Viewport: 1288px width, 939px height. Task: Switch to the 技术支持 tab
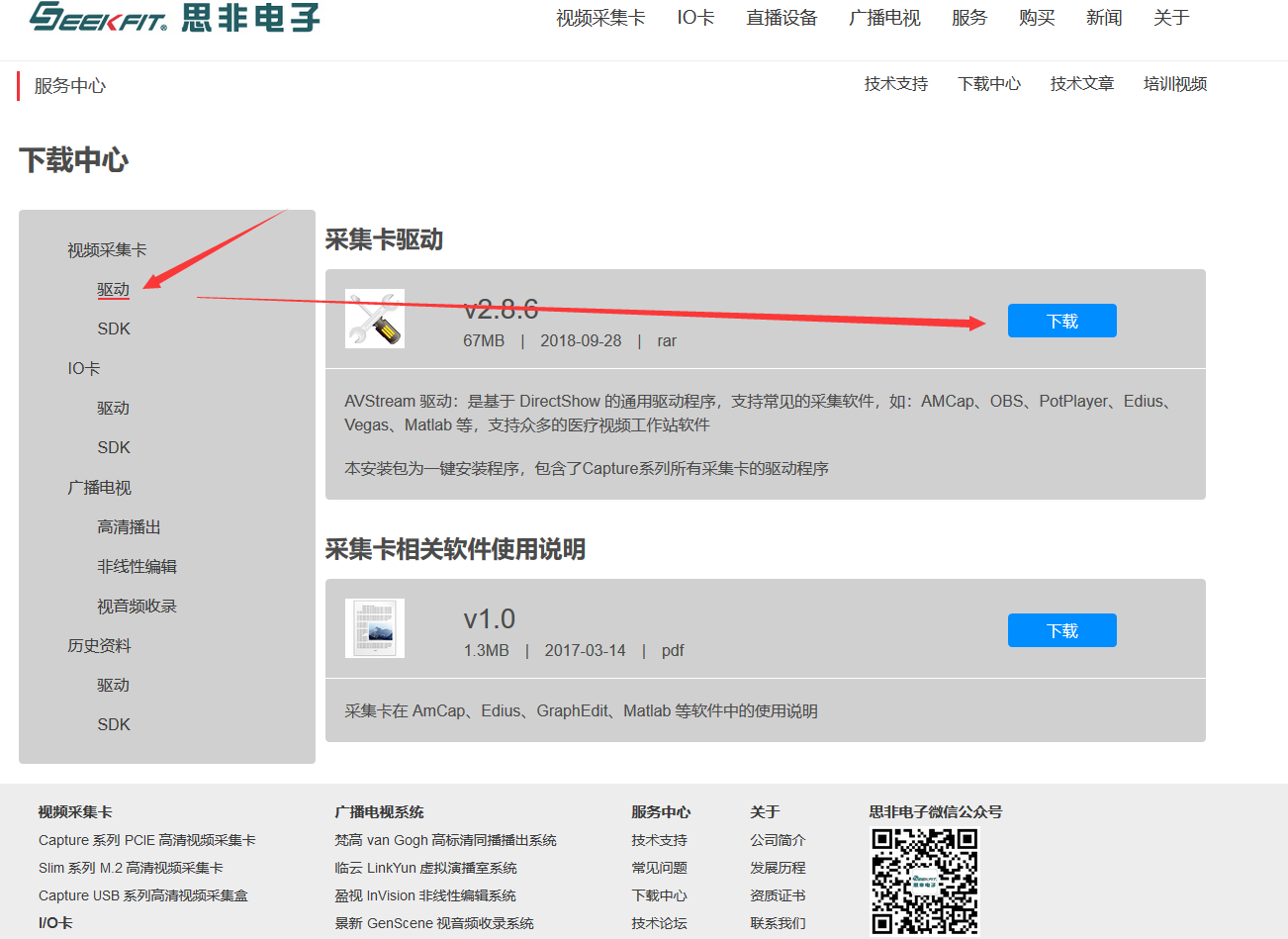(895, 84)
